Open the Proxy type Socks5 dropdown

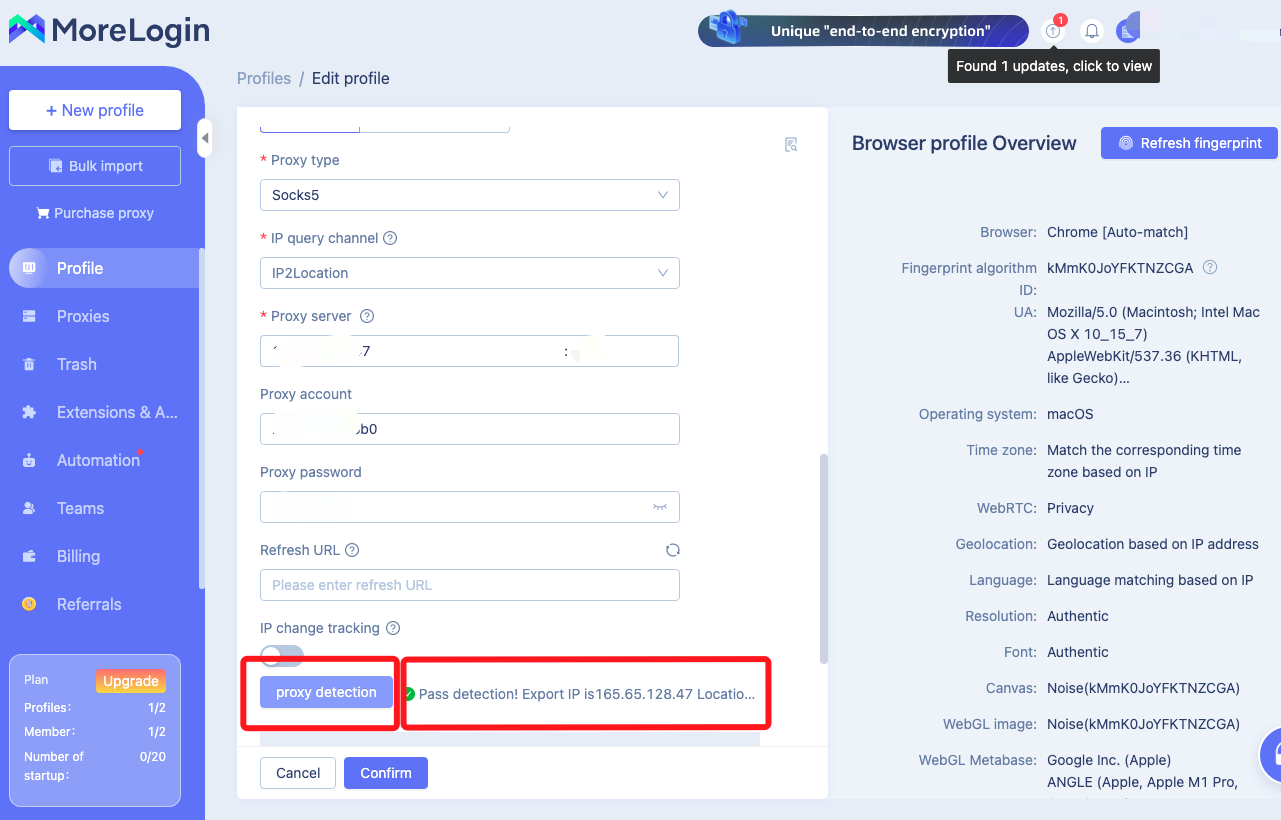tap(470, 195)
